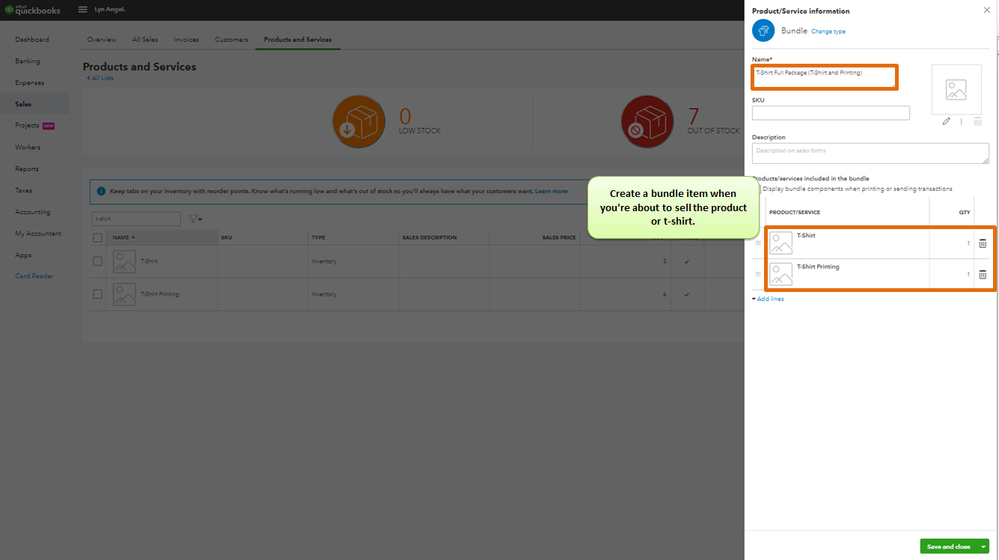Click the large image placeholder in the panel
The width and height of the screenshot is (999, 560).
(956, 89)
